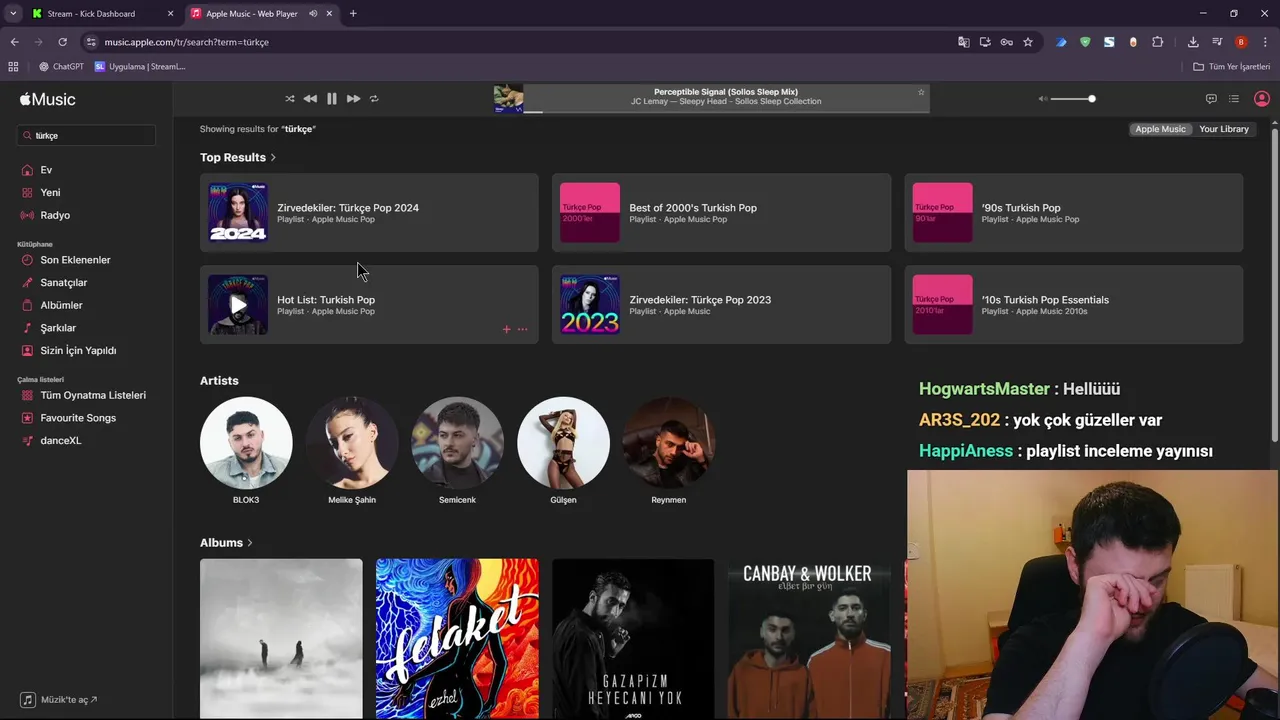Open Zirvedekiler: Türkçe Pop 2024 playlist
The height and width of the screenshot is (720, 1280).
pyautogui.click(x=369, y=212)
